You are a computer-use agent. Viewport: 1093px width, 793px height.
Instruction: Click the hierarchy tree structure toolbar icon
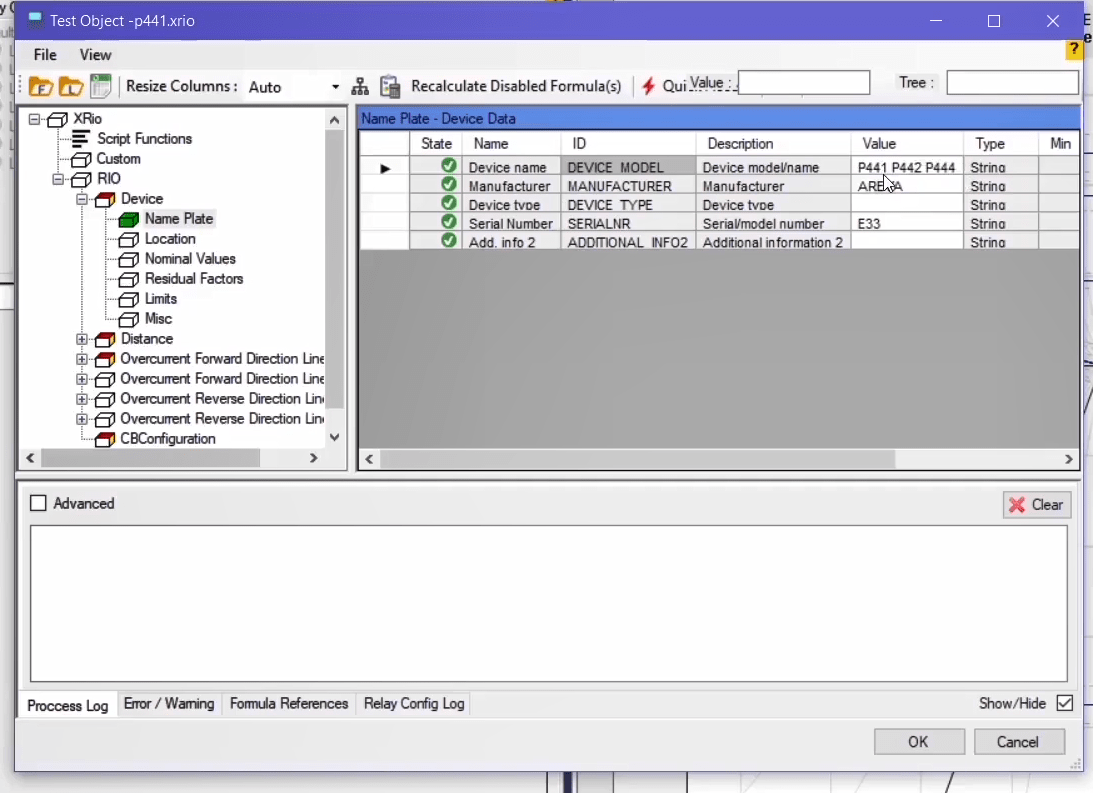click(x=360, y=87)
